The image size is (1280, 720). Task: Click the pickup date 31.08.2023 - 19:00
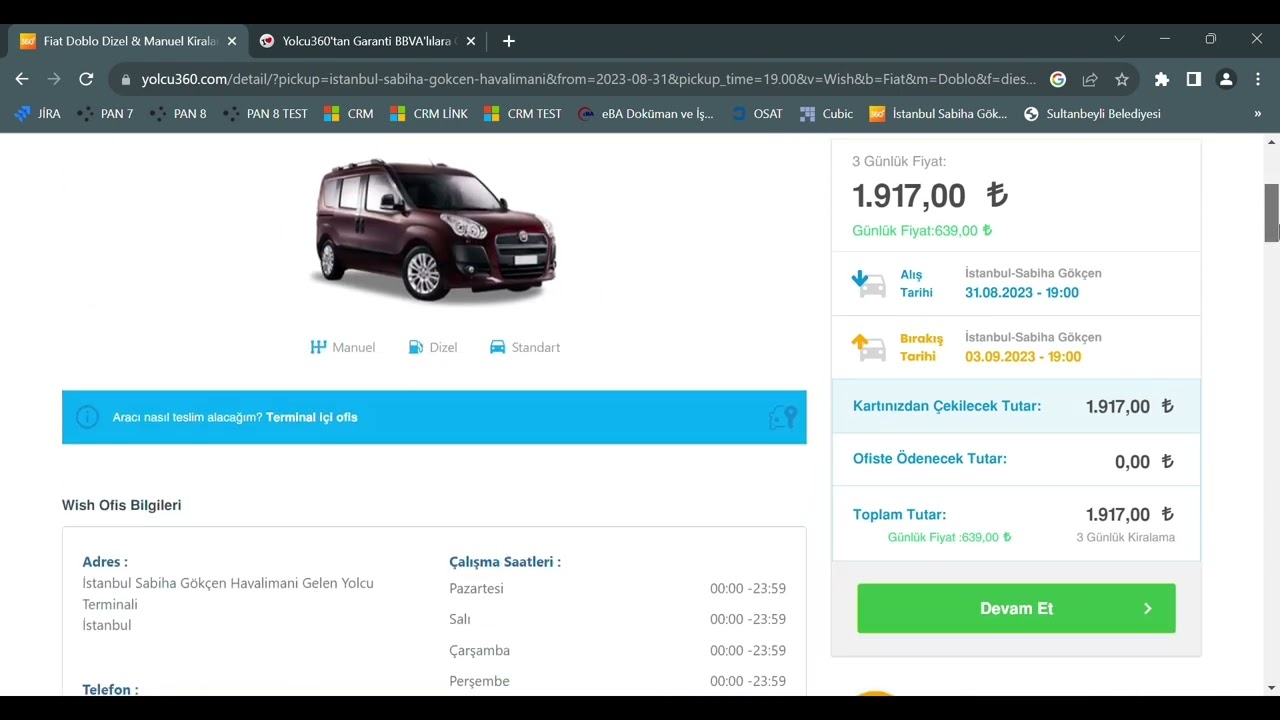(1022, 293)
